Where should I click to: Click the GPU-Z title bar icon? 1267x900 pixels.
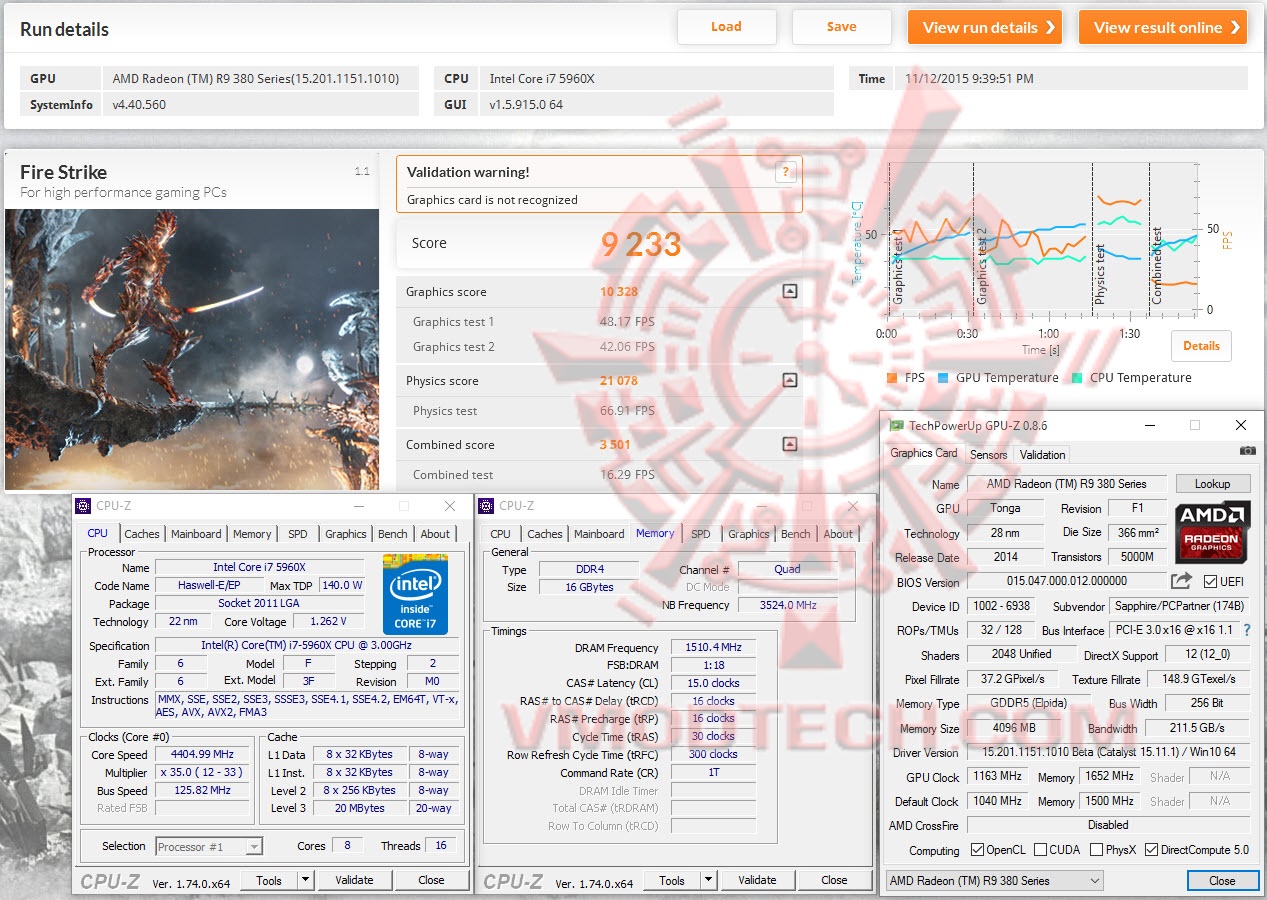[x=896, y=425]
